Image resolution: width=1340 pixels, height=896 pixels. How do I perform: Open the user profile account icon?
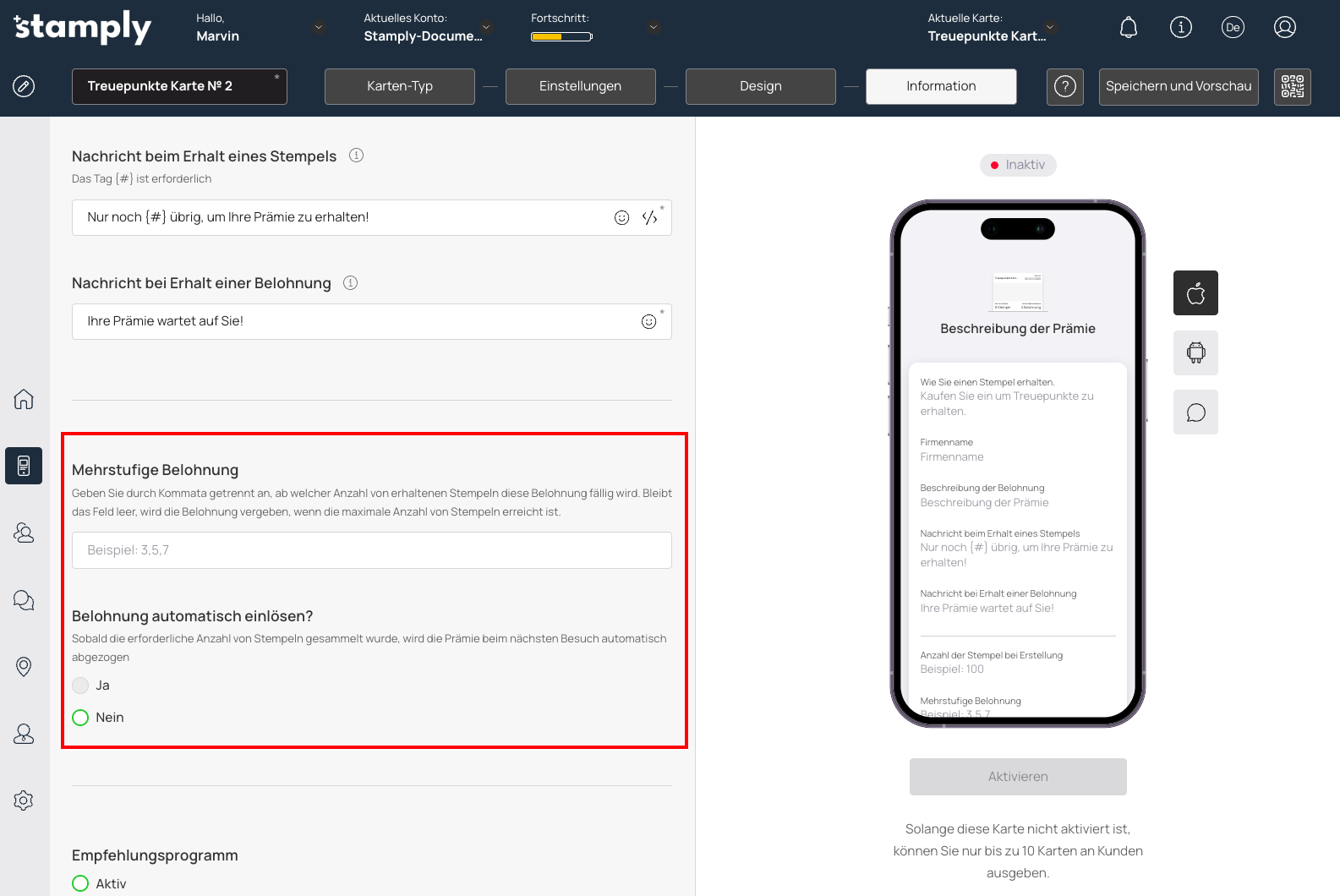tap(1284, 28)
